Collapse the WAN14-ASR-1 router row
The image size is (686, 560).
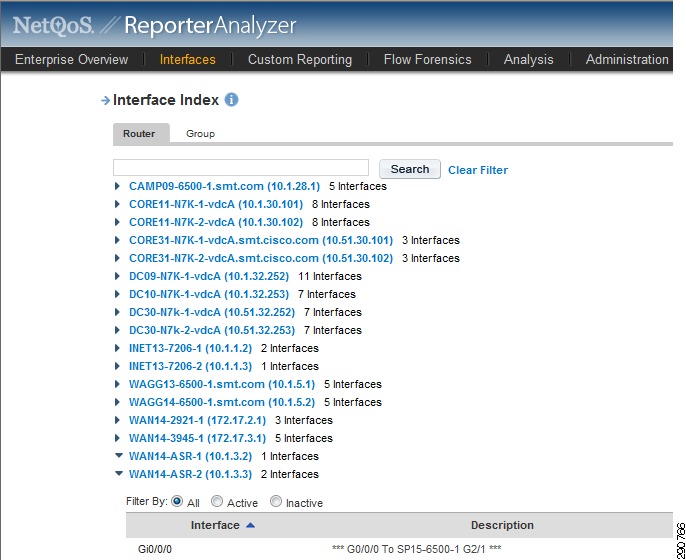click(119, 455)
